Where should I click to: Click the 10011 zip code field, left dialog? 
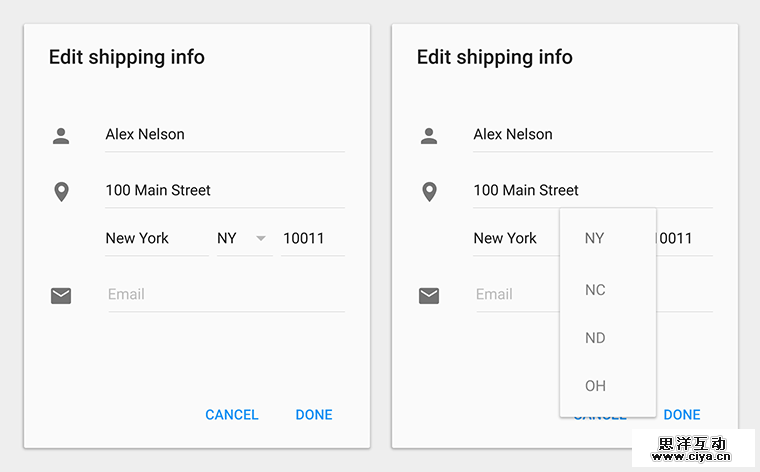(x=311, y=239)
